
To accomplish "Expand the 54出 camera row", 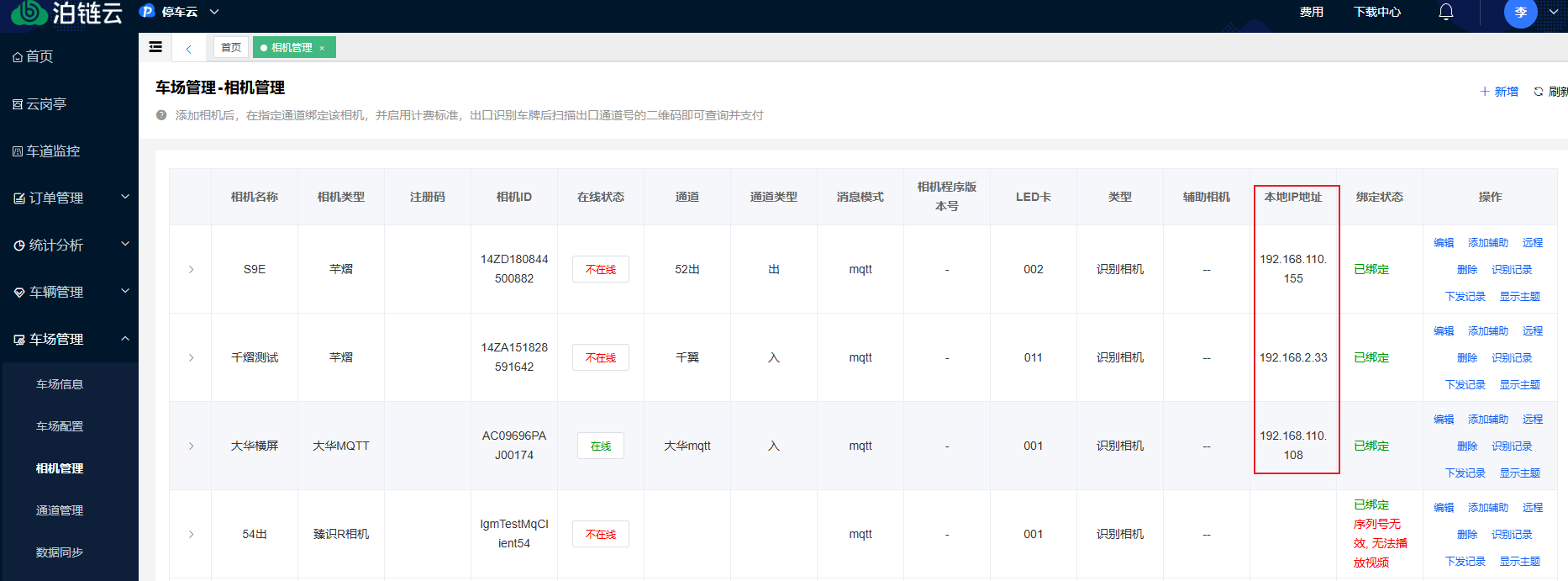I will point(191,535).
